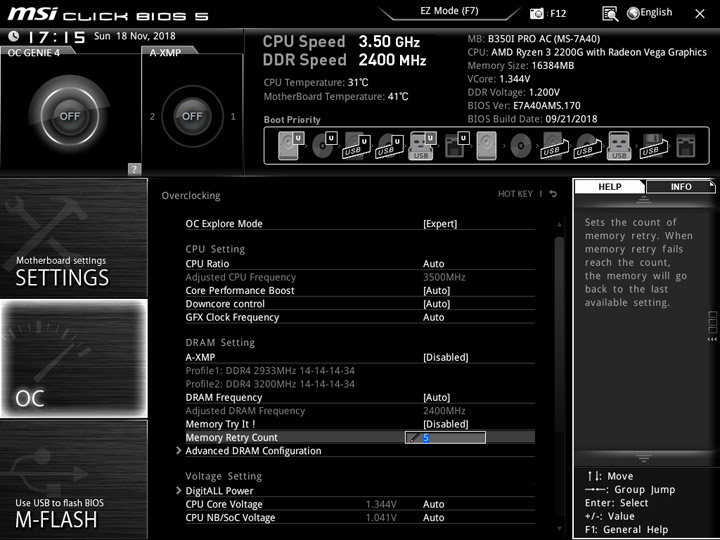
Task: Select the CPU Core Voltage Auto value
Action: point(433,504)
